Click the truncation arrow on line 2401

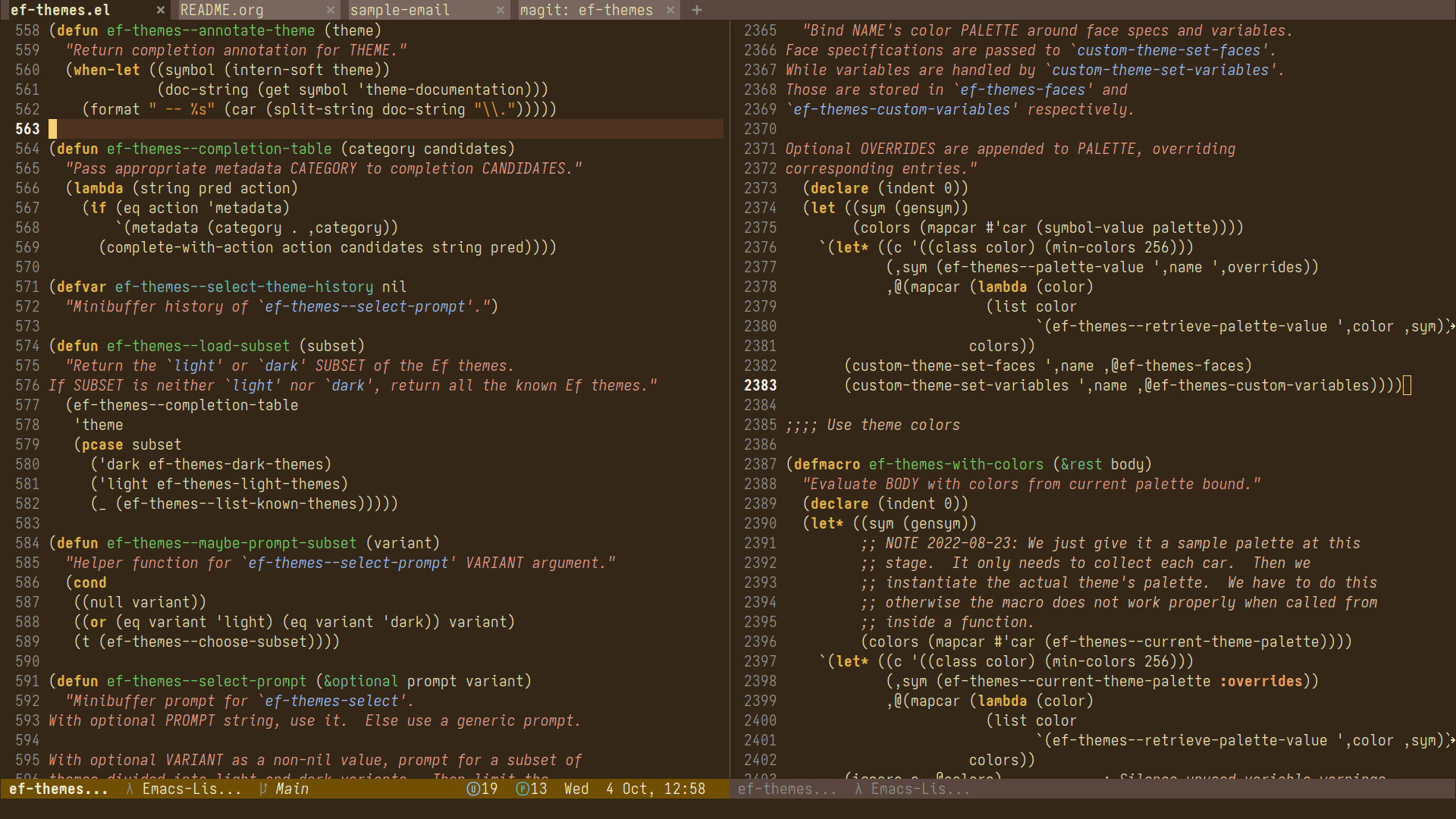1451,740
